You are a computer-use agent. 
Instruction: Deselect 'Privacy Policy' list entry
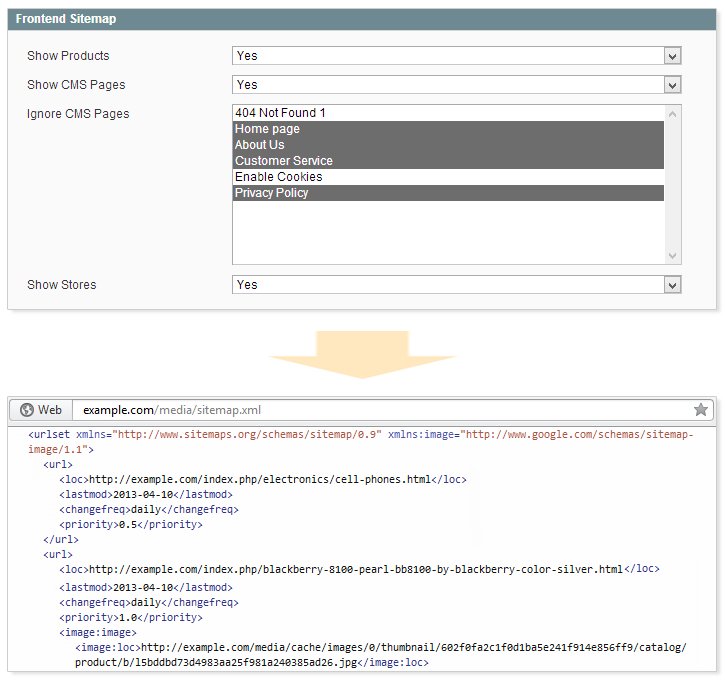[x=272, y=193]
